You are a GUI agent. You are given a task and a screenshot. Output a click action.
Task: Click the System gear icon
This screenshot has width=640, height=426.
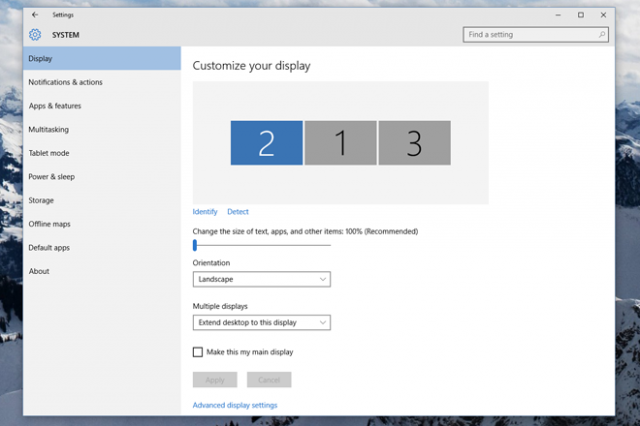click(35, 35)
